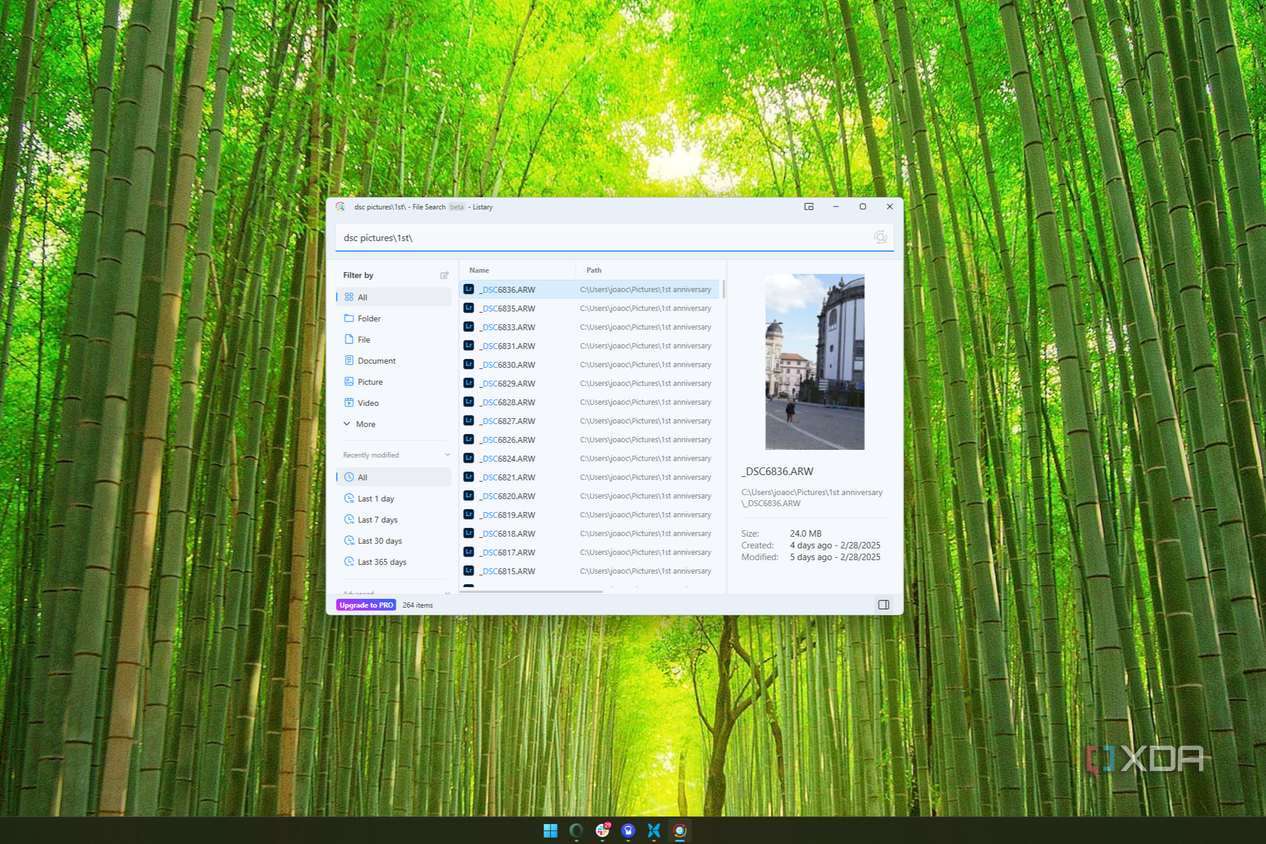Image resolution: width=1266 pixels, height=844 pixels.
Task: Click the Listary icon in taskbar
Action: 680,831
